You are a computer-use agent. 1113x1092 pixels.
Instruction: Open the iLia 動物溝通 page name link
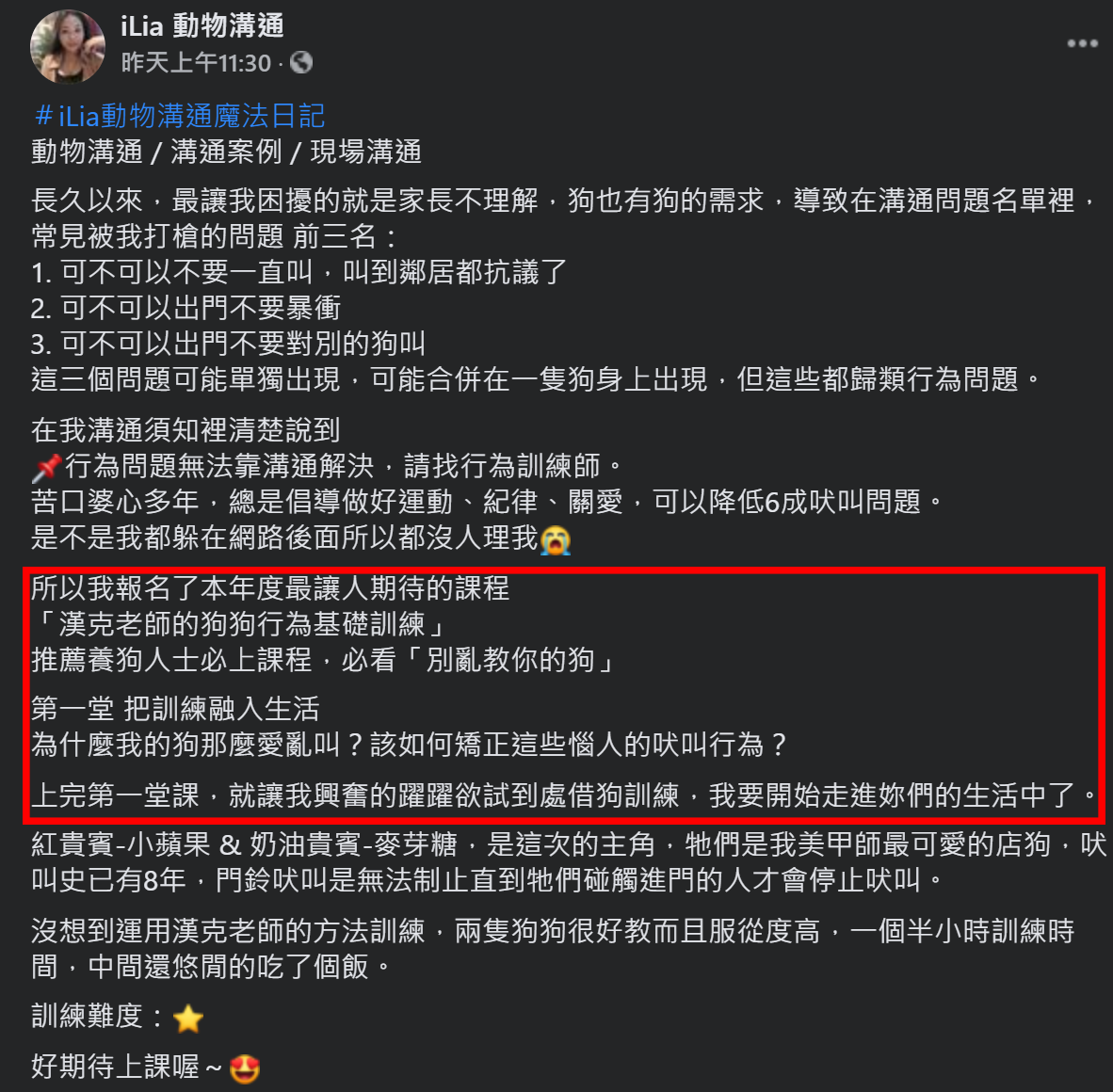point(202,26)
